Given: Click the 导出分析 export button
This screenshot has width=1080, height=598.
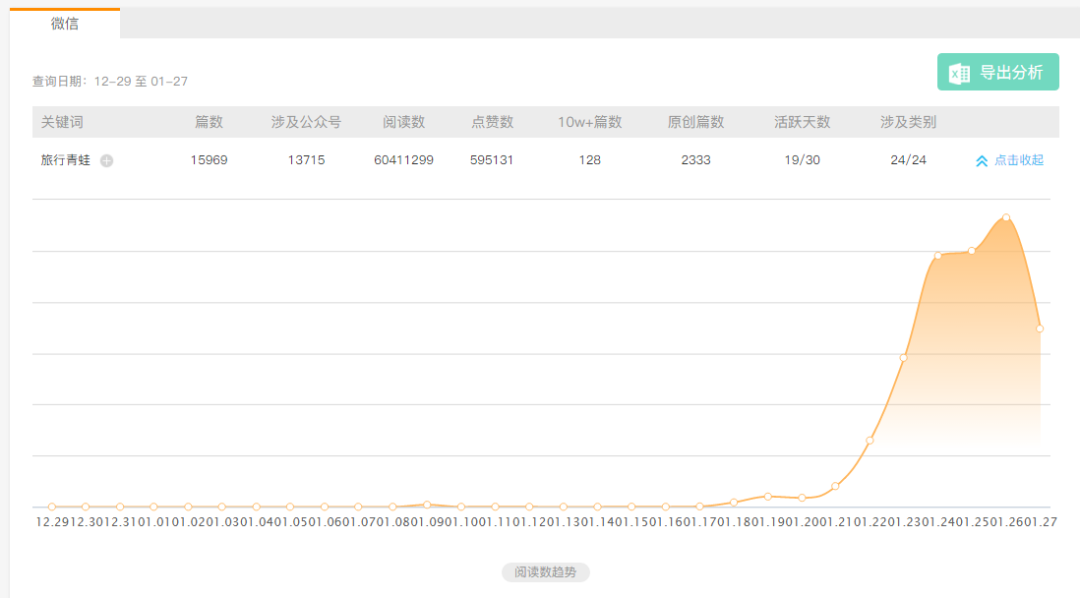Looking at the screenshot, I should (997, 72).
